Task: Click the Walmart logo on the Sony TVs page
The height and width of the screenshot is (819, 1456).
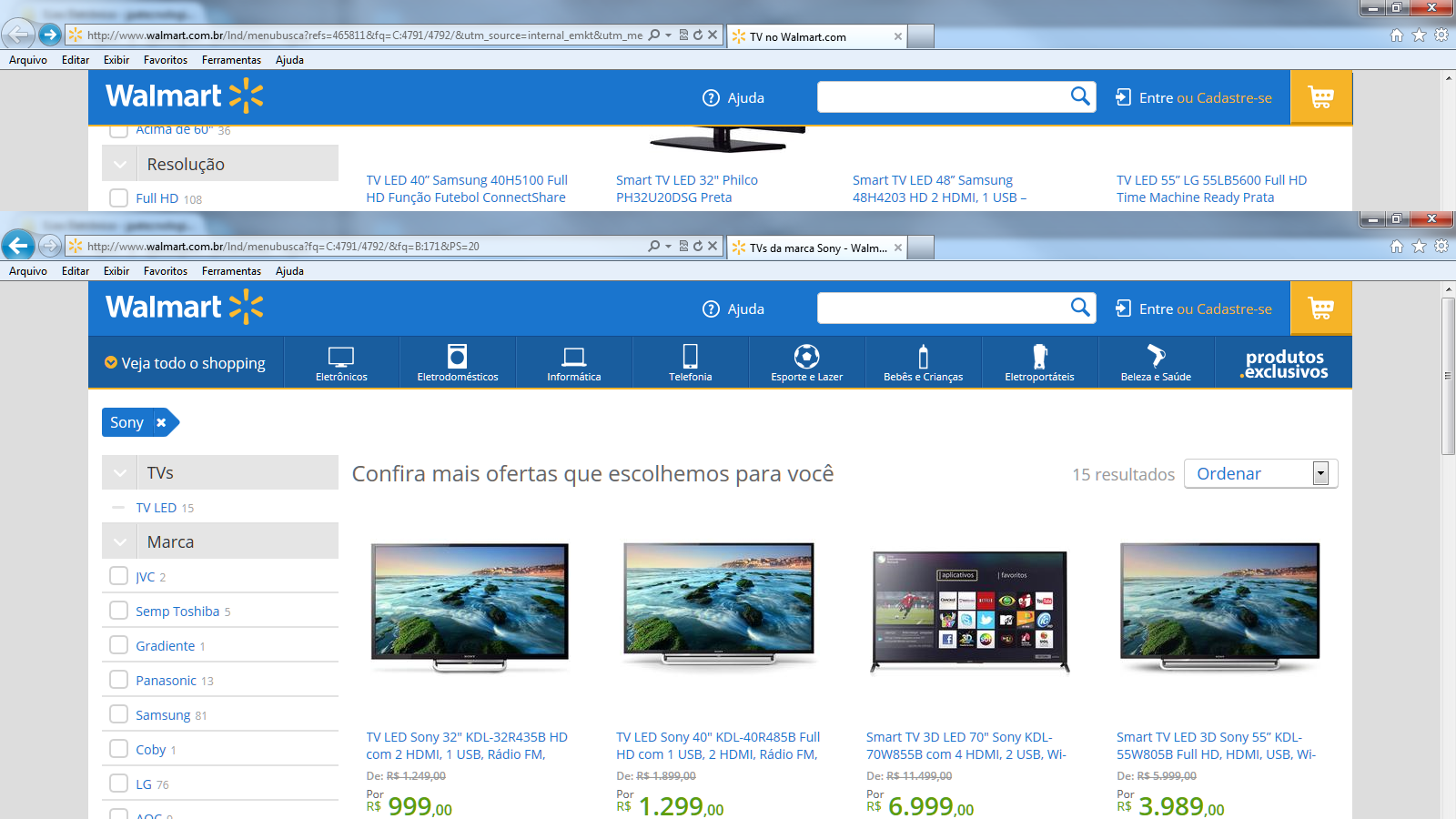Action: point(185,308)
